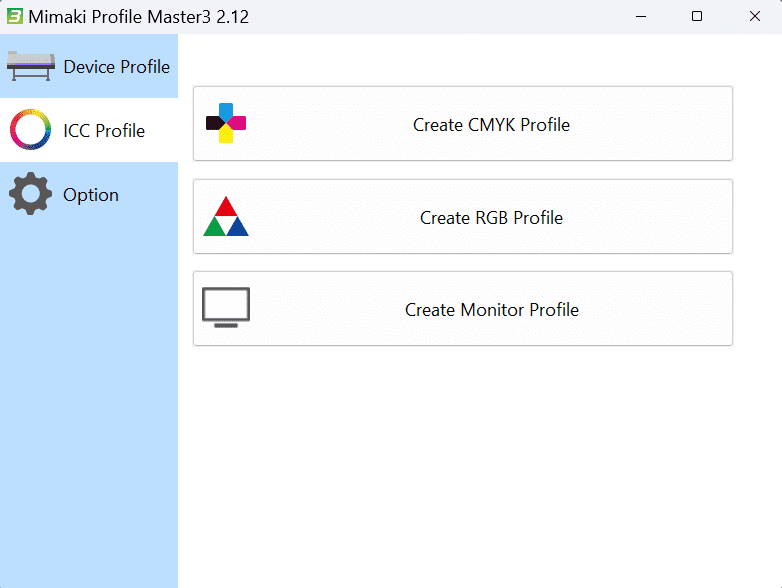The width and height of the screenshot is (782, 588).
Task: Close the Mimaki Profile Master3 window
Action: (x=755, y=16)
